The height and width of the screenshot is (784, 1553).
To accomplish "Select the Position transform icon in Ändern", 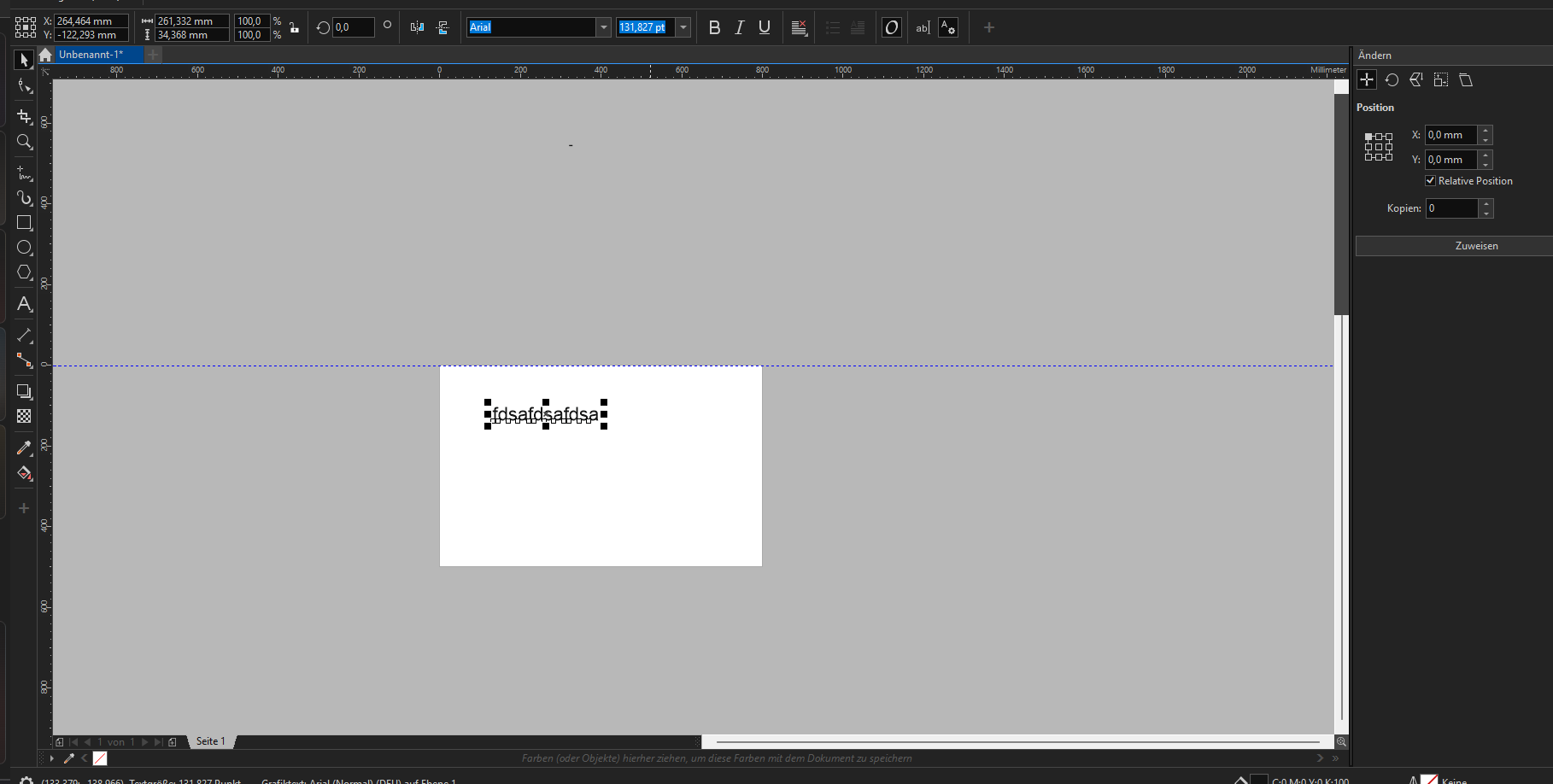I will [x=1367, y=79].
